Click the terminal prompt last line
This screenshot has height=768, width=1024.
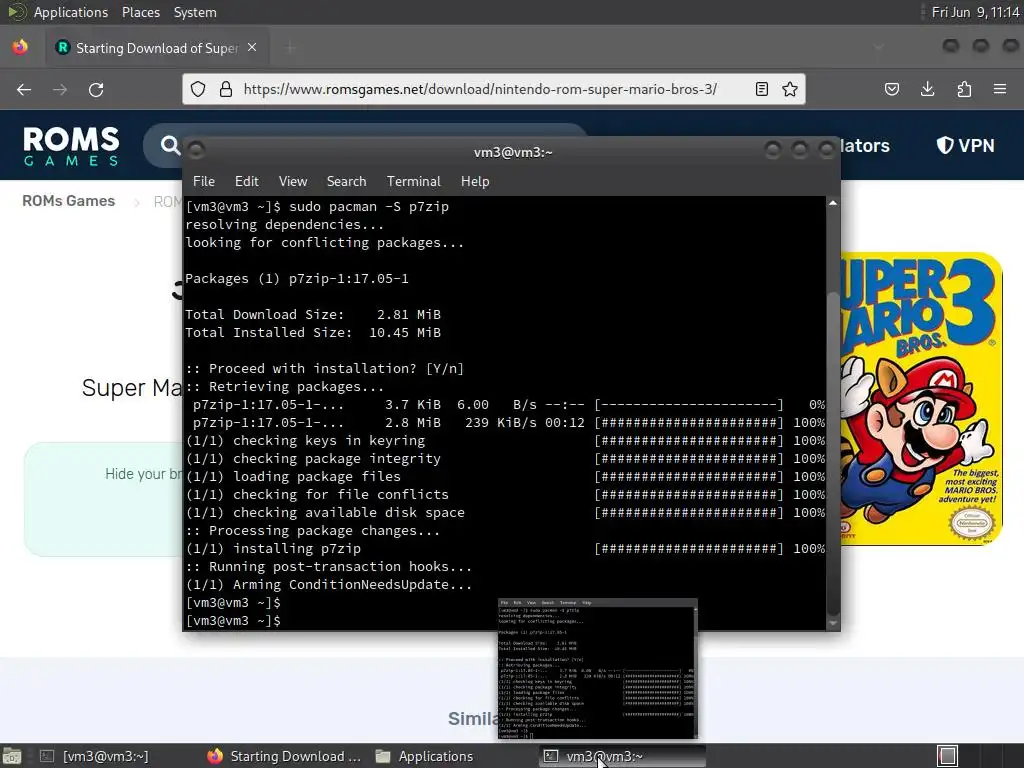coord(233,621)
